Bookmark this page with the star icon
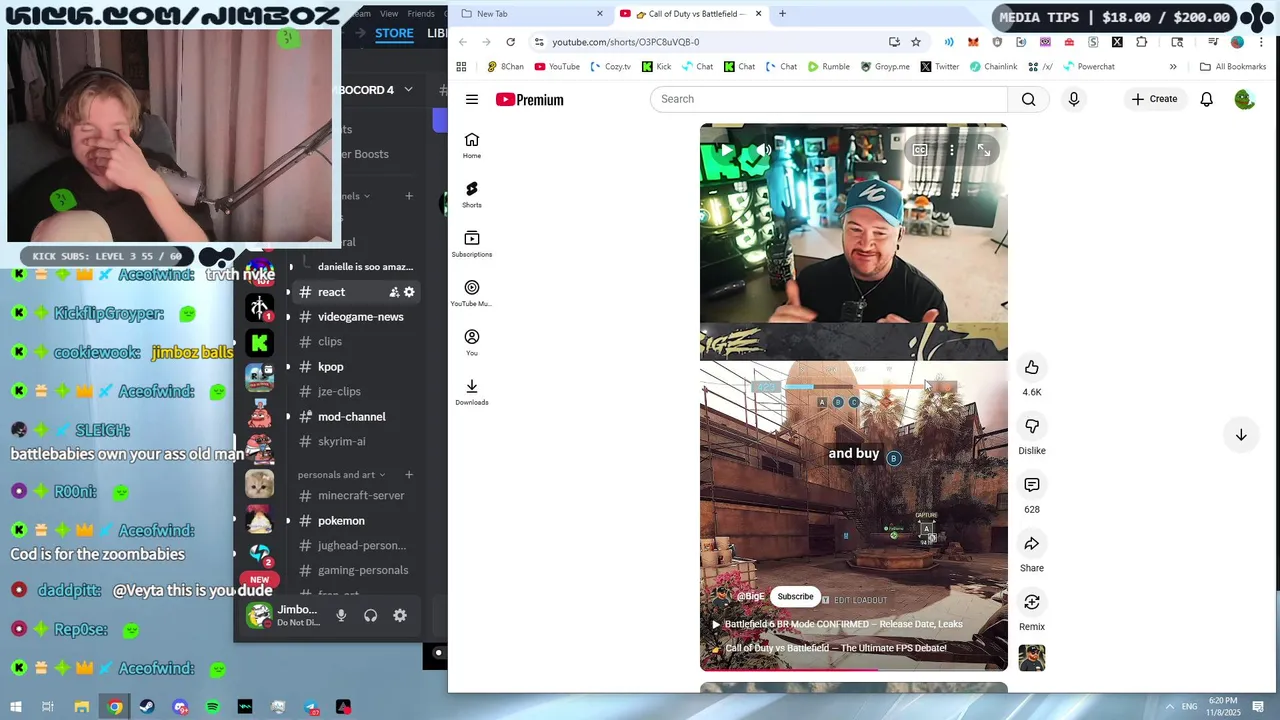The height and width of the screenshot is (720, 1280). 916,42
